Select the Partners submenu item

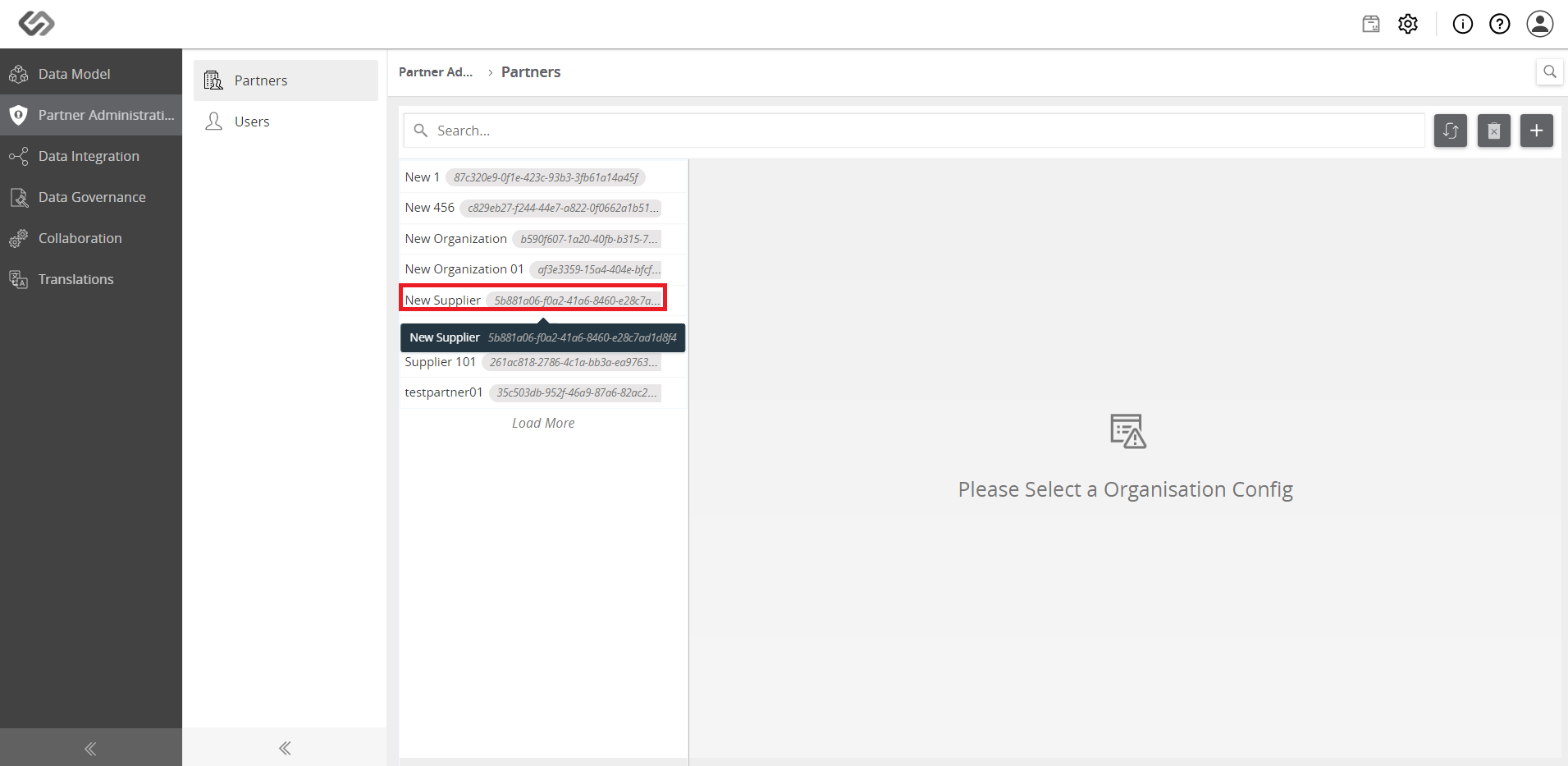point(286,80)
